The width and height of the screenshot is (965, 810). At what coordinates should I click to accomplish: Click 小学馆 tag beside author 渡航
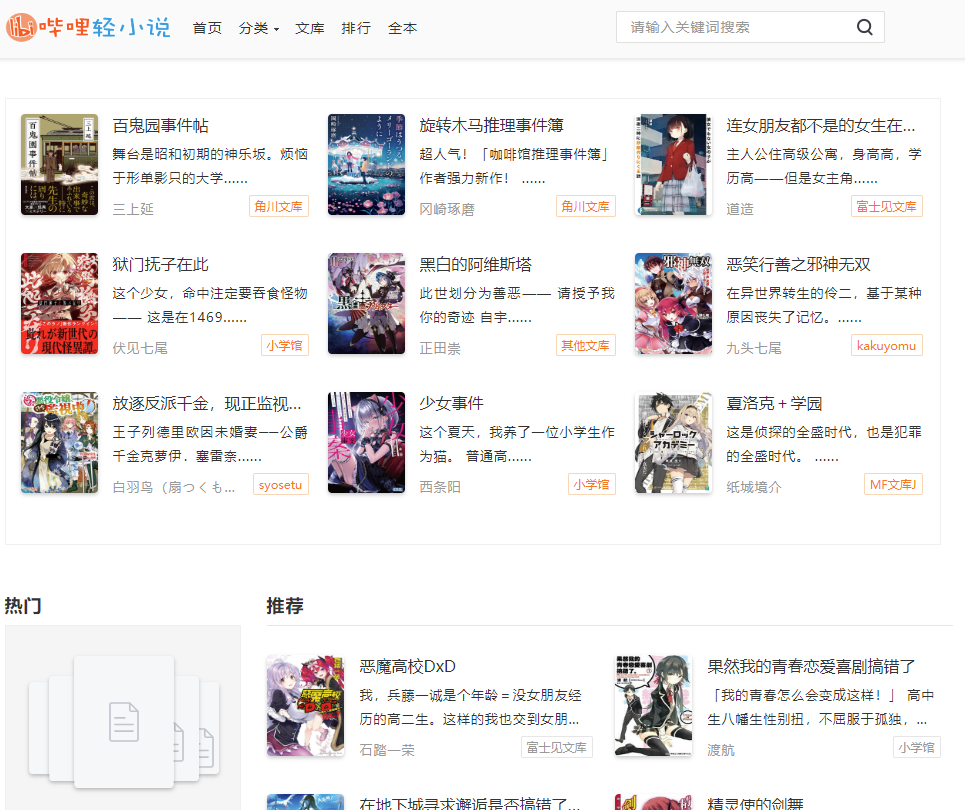pyautogui.click(x=916, y=747)
